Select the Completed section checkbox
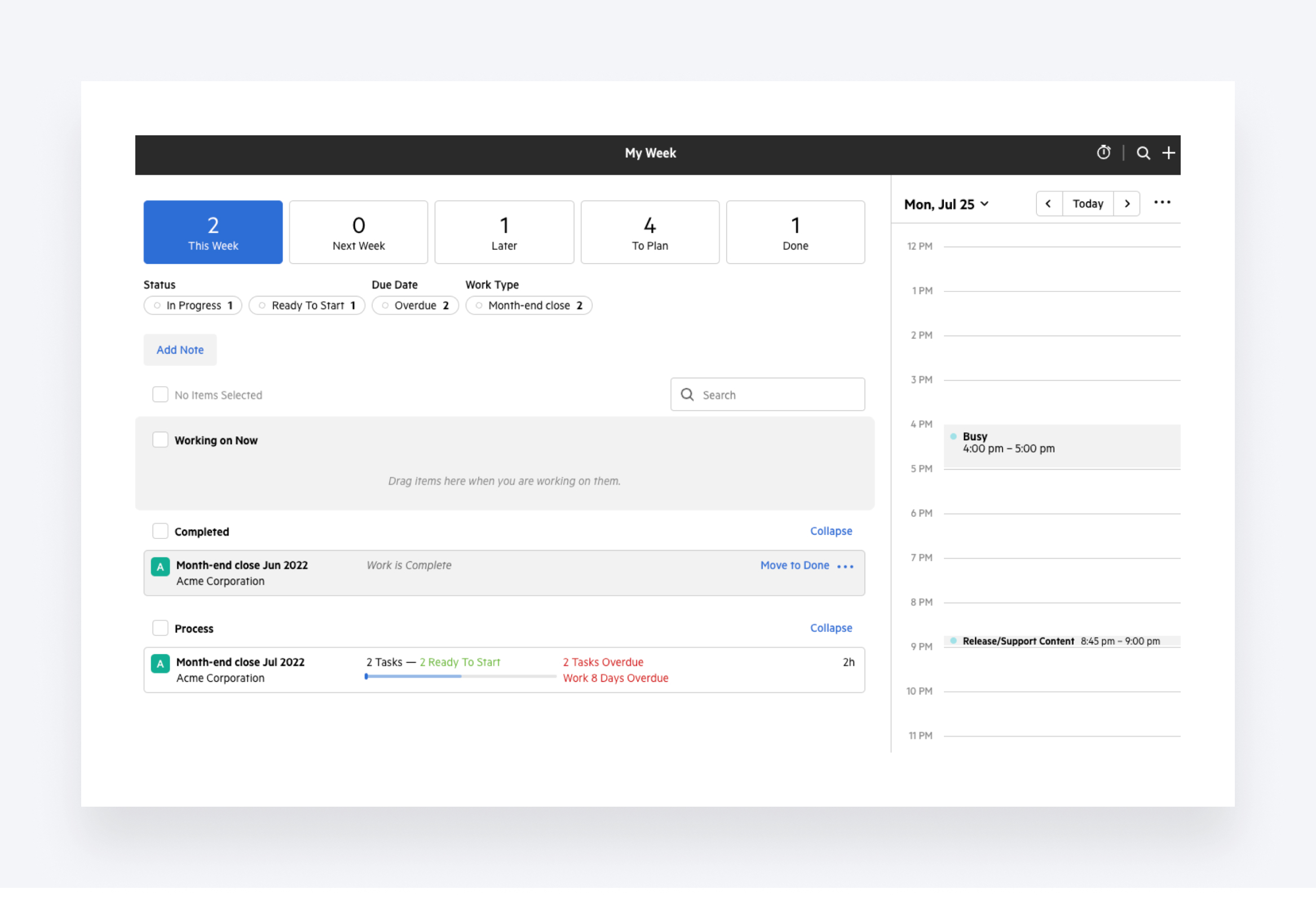The width and height of the screenshot is (1316, 898). point(160,530)
